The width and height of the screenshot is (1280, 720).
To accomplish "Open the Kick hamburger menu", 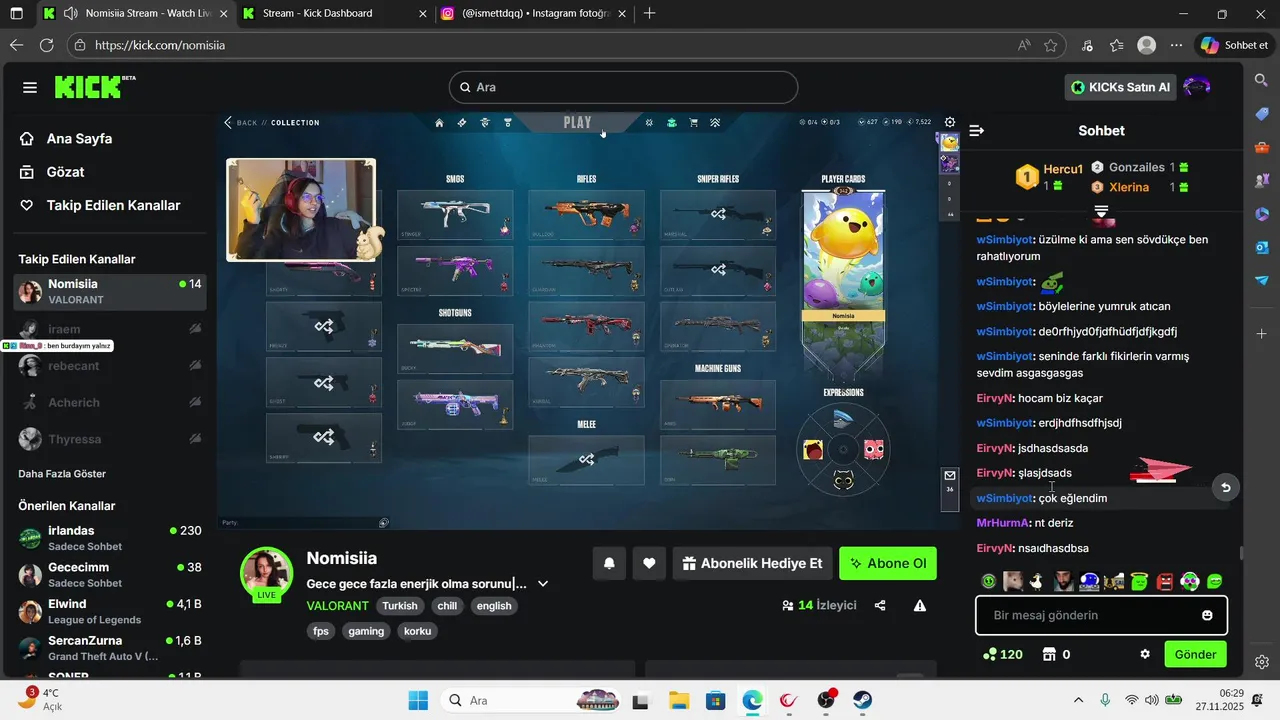I will tap(30, 88).
